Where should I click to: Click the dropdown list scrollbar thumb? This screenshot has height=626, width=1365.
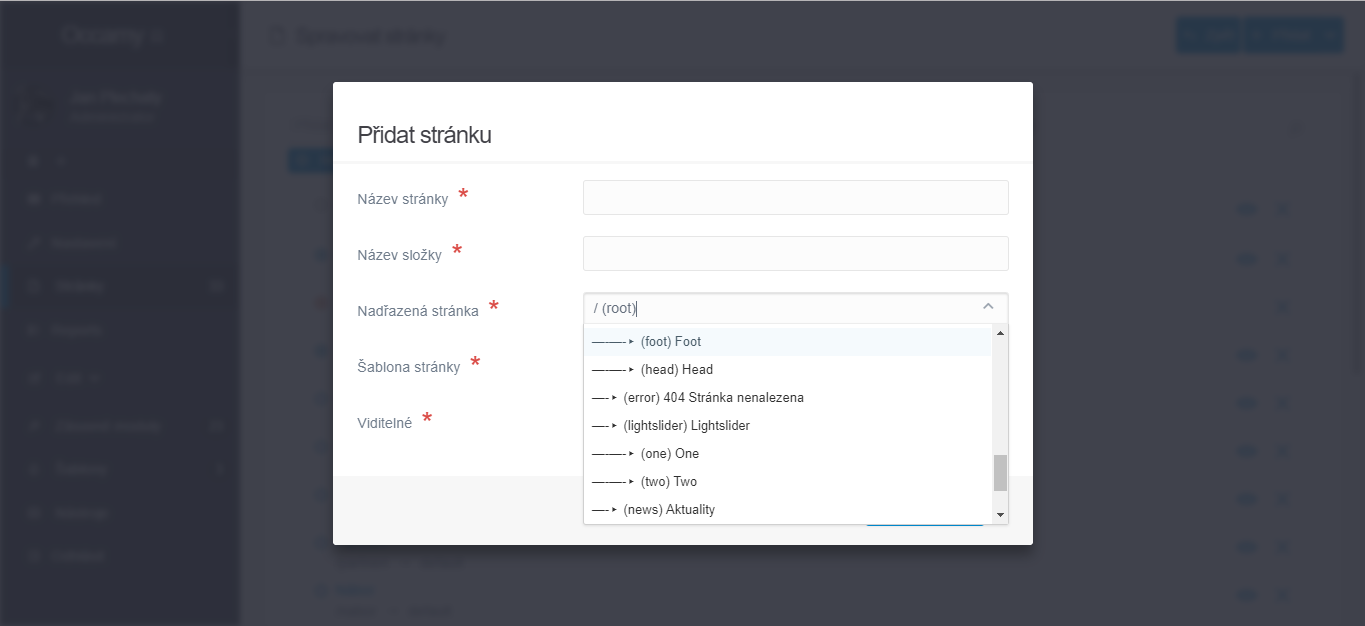(x=1000, y=473)
